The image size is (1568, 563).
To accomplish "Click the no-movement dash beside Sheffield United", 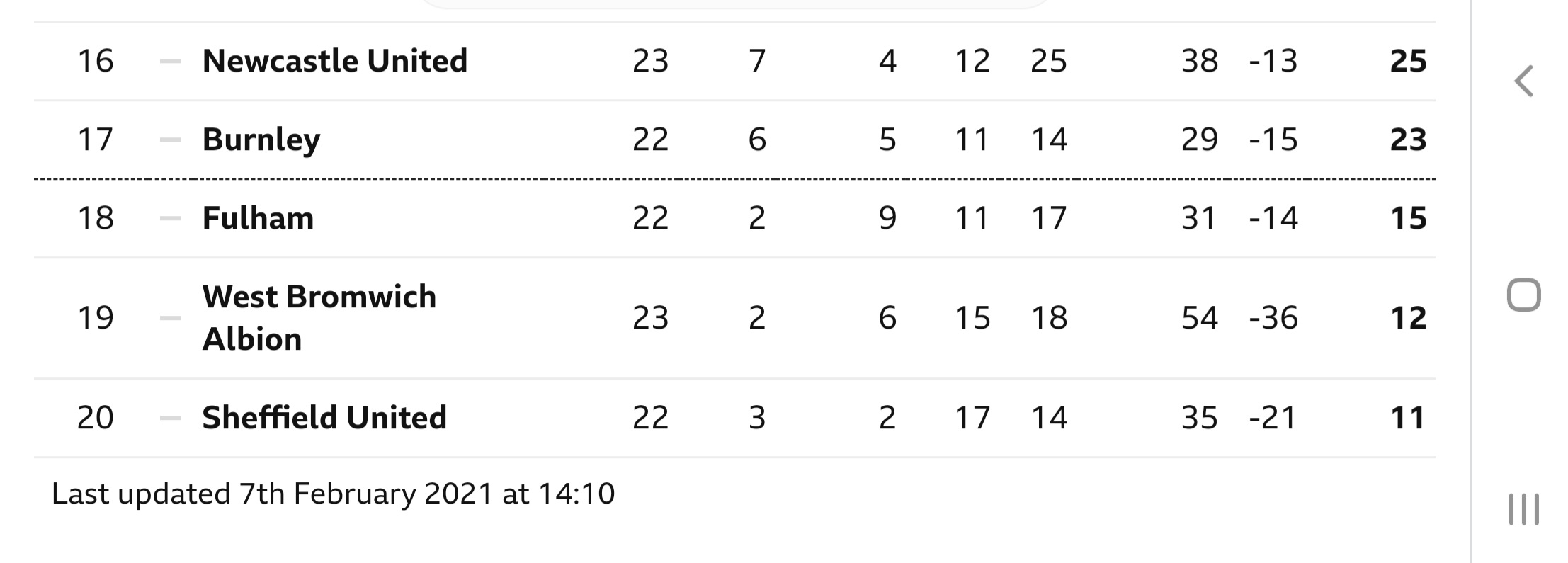I will coord(171,418).
